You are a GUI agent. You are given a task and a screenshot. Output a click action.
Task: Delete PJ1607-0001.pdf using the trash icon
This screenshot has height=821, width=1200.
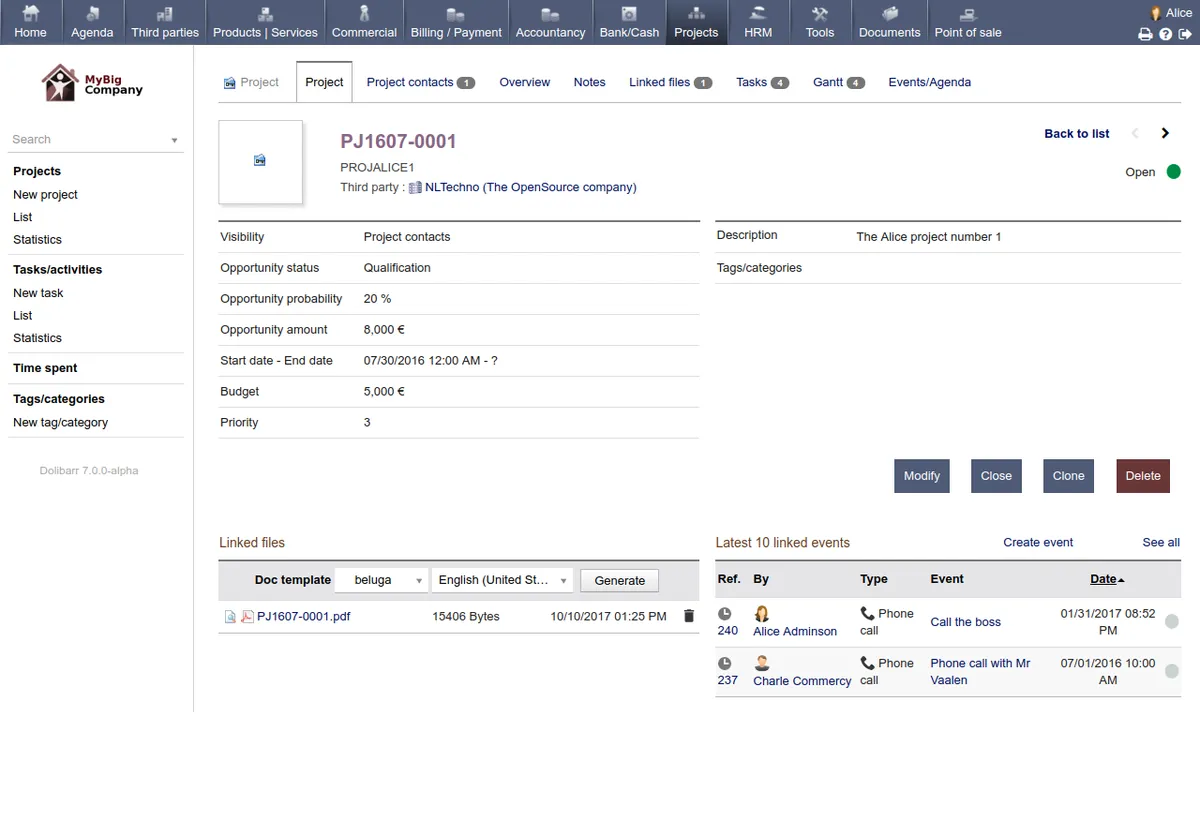click(688, 616)
